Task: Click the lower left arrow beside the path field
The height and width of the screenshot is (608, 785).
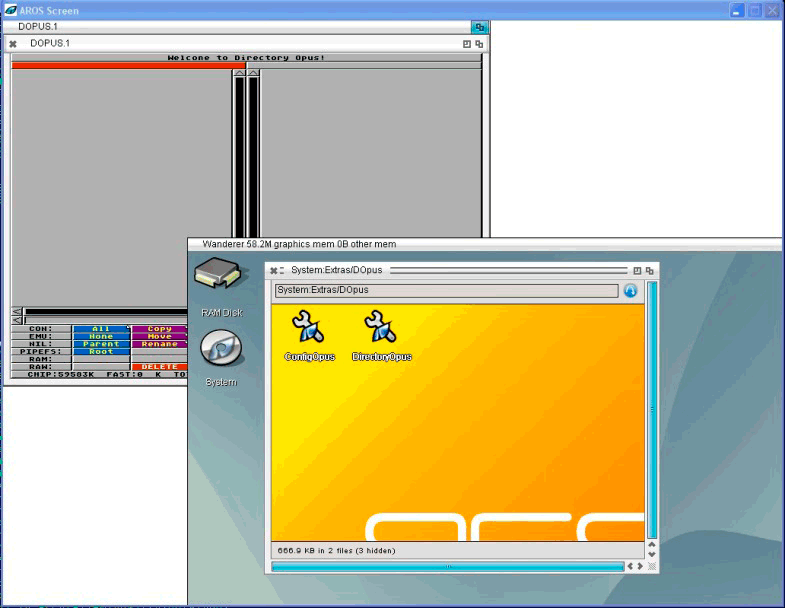Action: pyautogui.click(x=17, y=320)
